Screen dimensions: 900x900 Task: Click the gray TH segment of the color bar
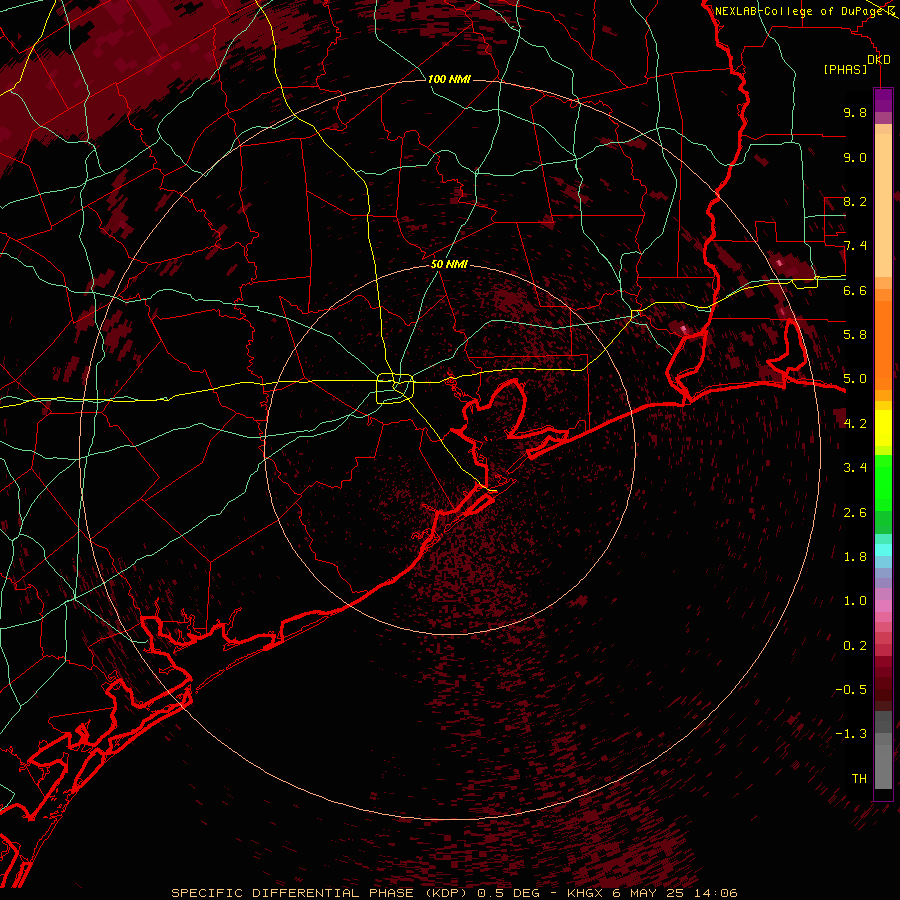tap(883, 766)
